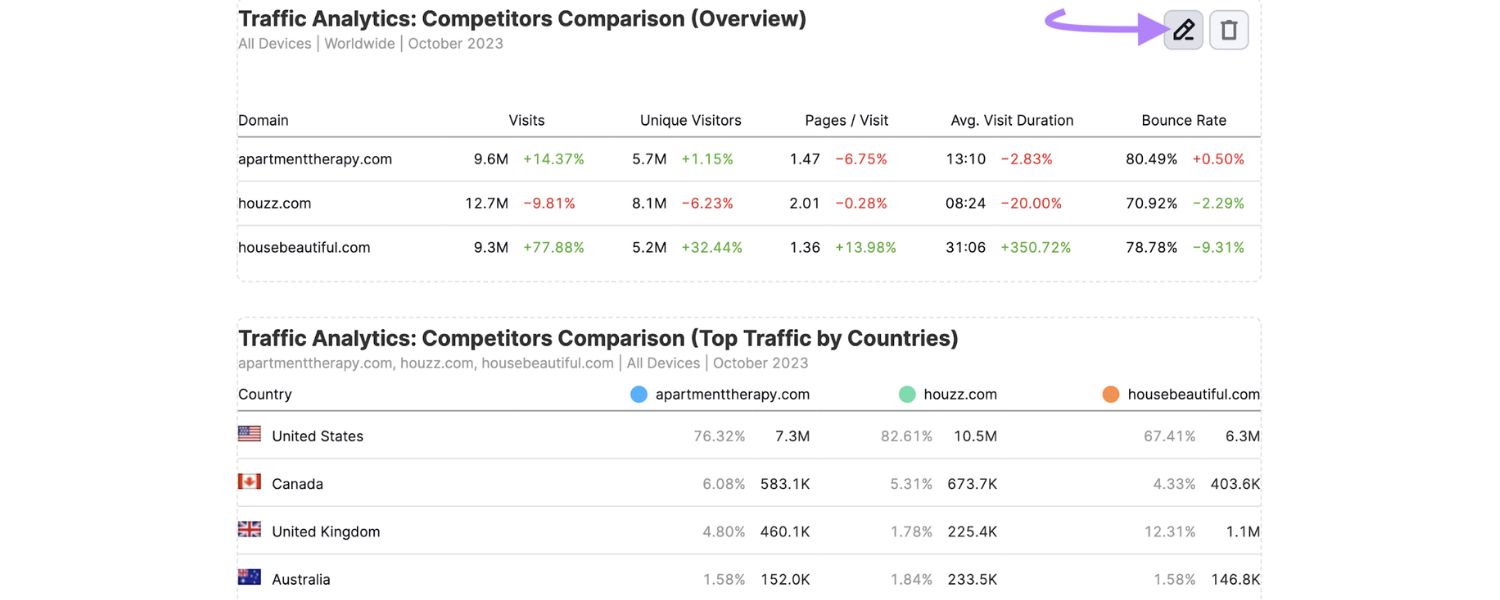Toggle the orange housebeautiful.com legend marker
This screenshot has width=1500, height=600.
pos(1110,394)
